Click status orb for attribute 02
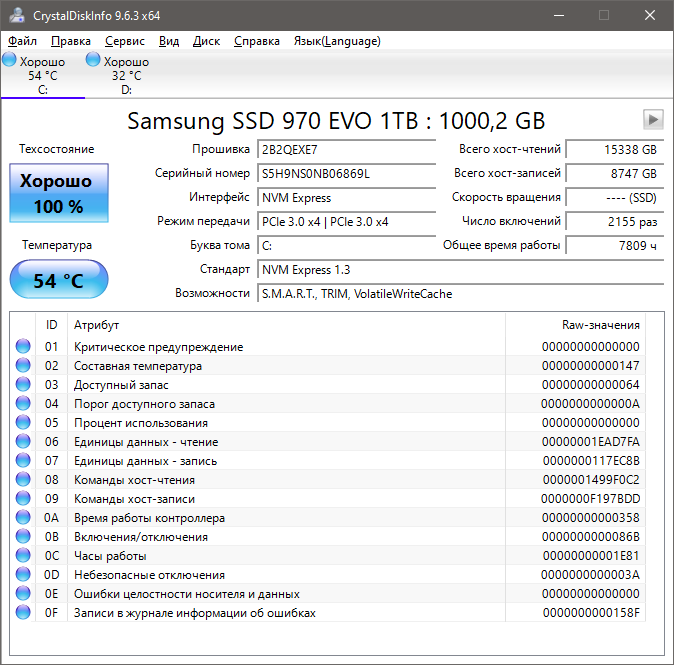 [23, 365]
